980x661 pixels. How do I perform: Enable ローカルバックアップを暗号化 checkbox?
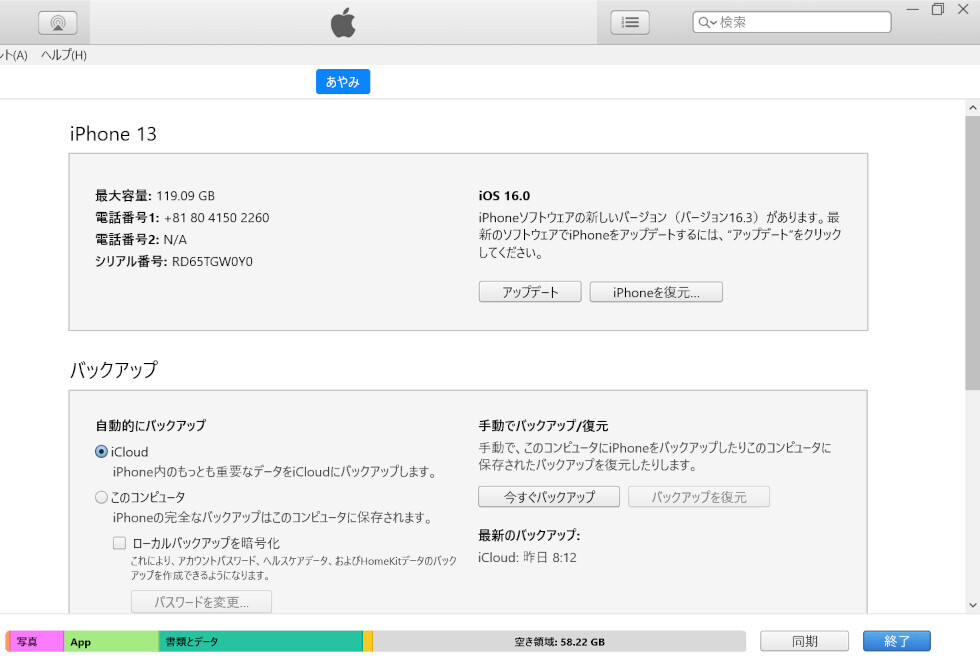(120, 543)
